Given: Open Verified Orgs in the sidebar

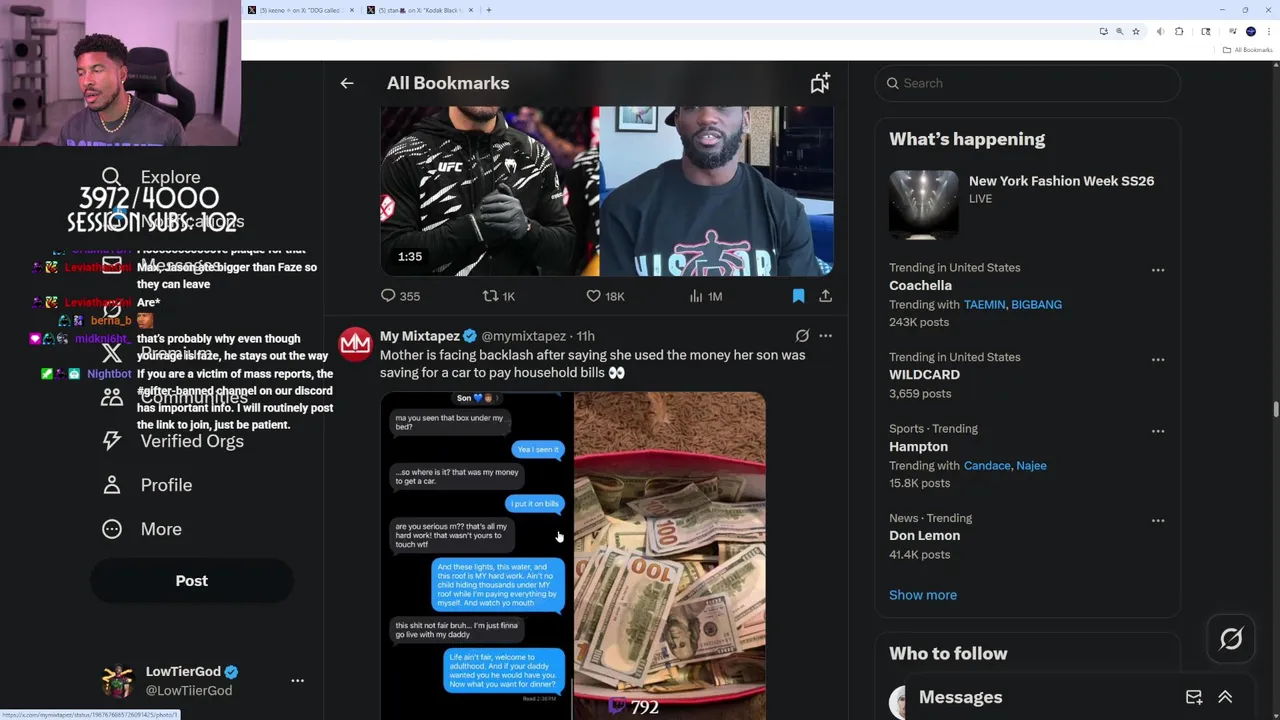Looking at the screenshot, I should [x=172, y=441].
